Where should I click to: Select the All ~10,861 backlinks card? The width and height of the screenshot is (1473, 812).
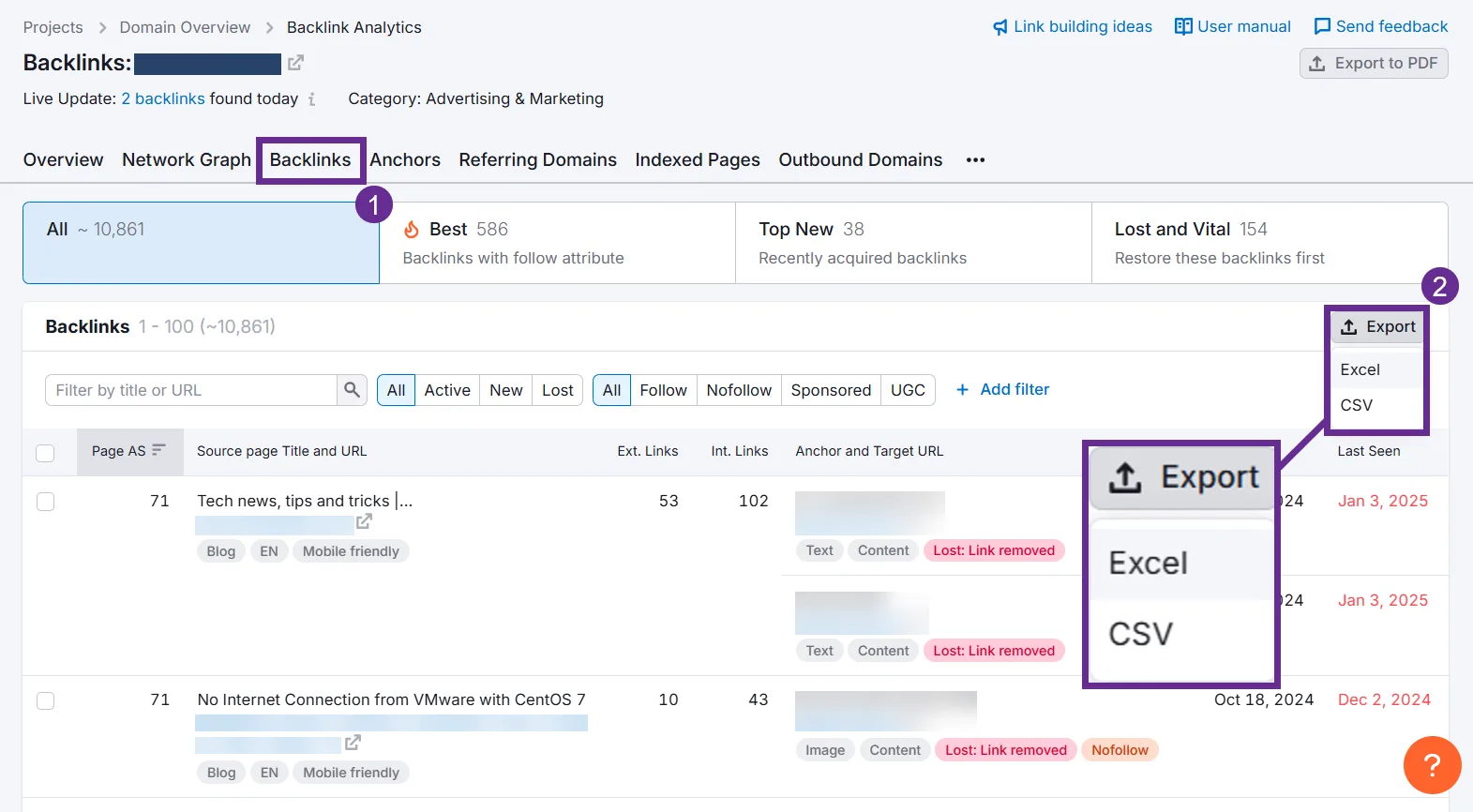201,243
